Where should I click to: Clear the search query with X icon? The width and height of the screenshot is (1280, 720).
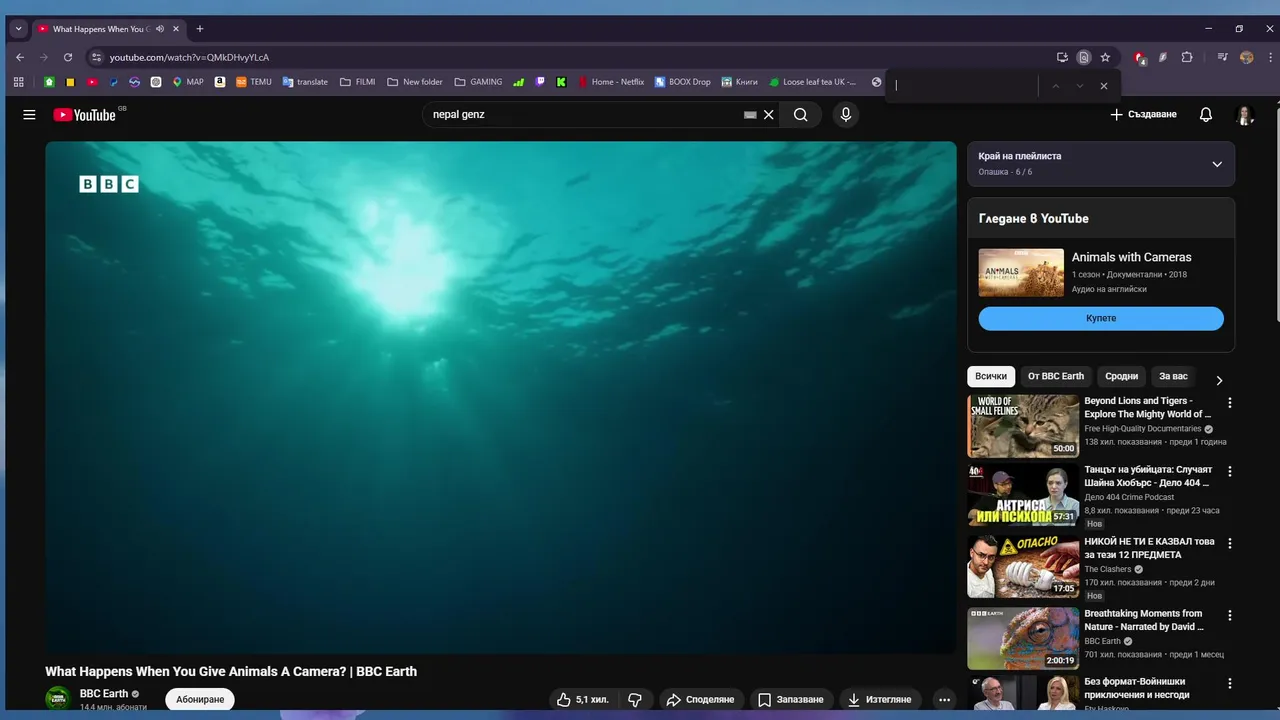pos(769,115)
